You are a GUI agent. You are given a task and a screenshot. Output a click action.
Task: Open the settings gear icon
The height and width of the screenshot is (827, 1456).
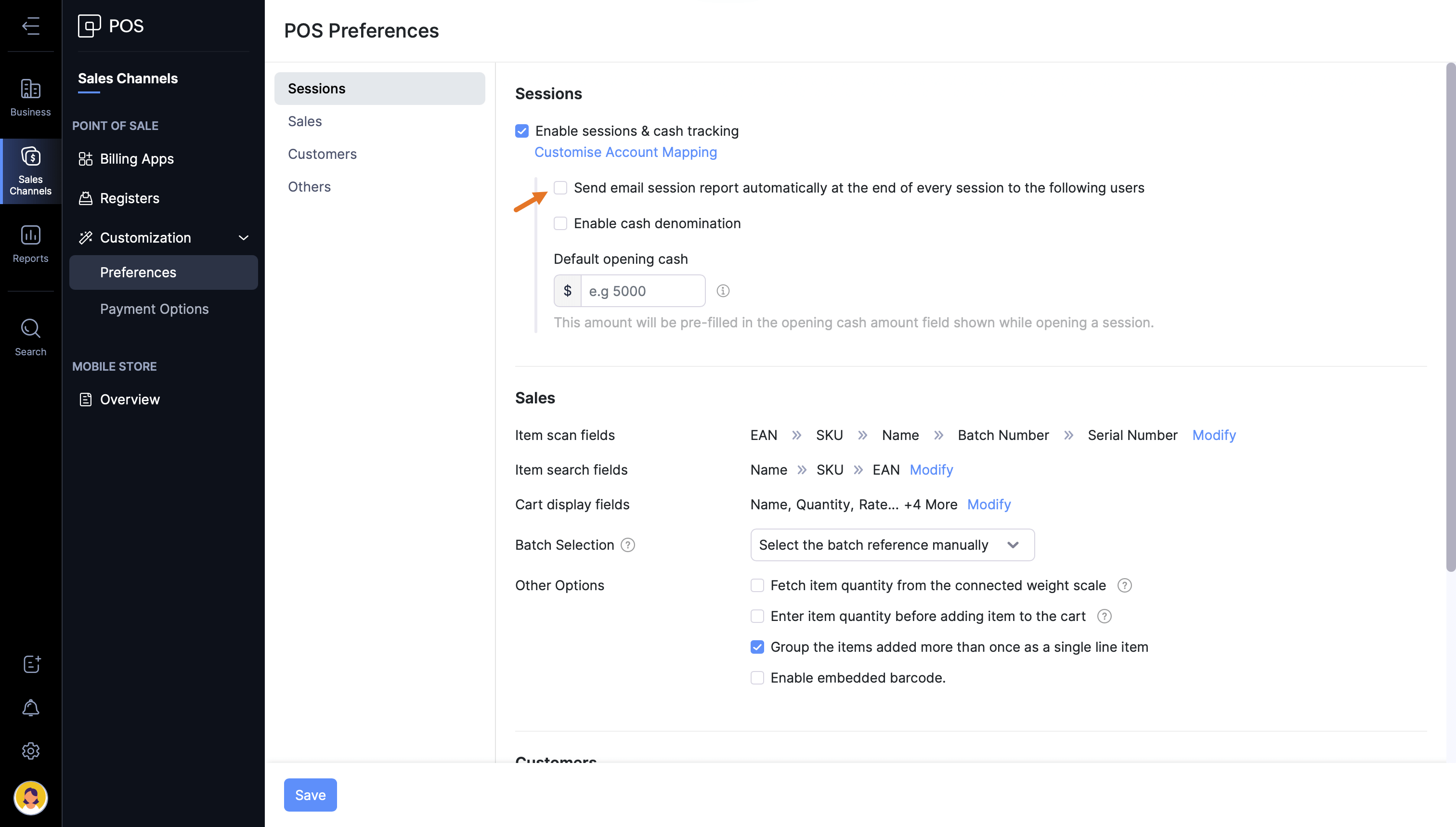tap(31, 751)
